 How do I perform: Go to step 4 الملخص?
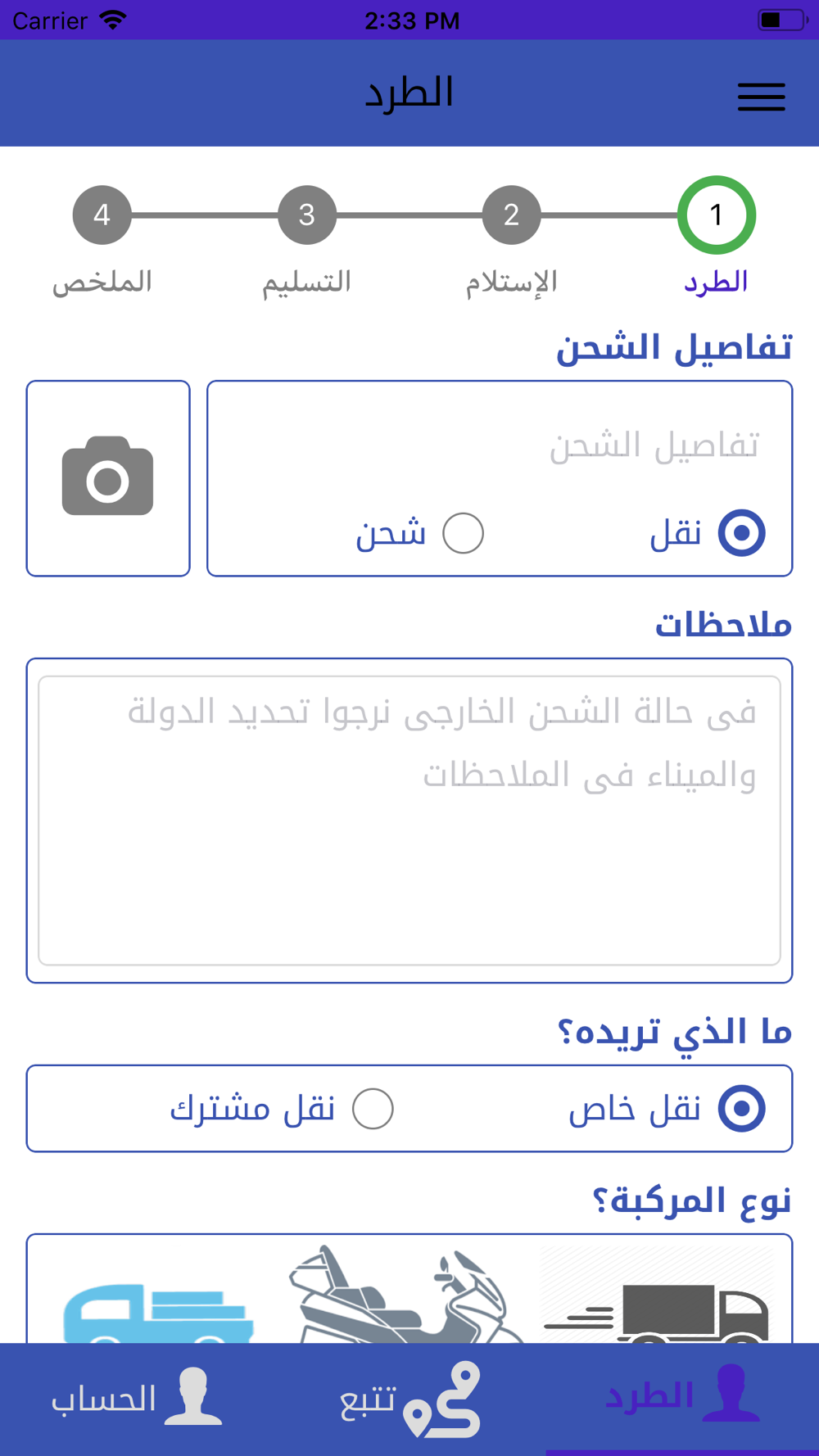(x=102, y=215)
